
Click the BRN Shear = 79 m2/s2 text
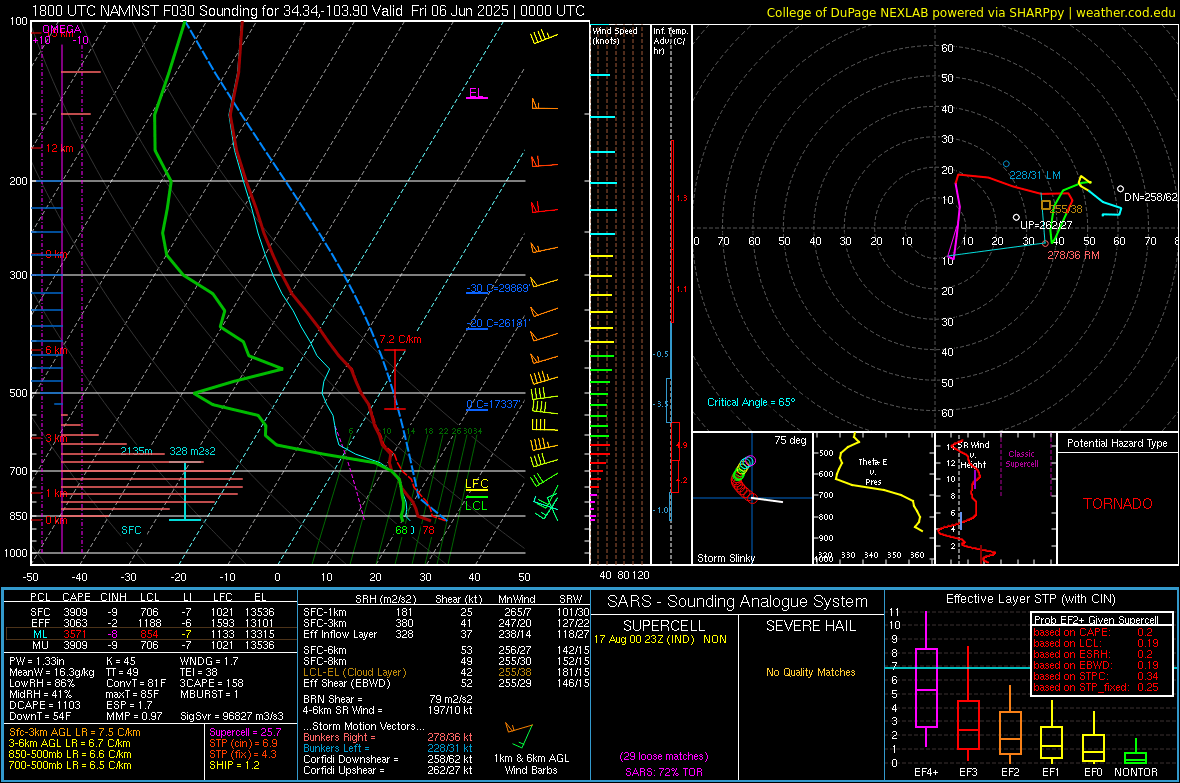pyautogui.click(x=388, y=699)
